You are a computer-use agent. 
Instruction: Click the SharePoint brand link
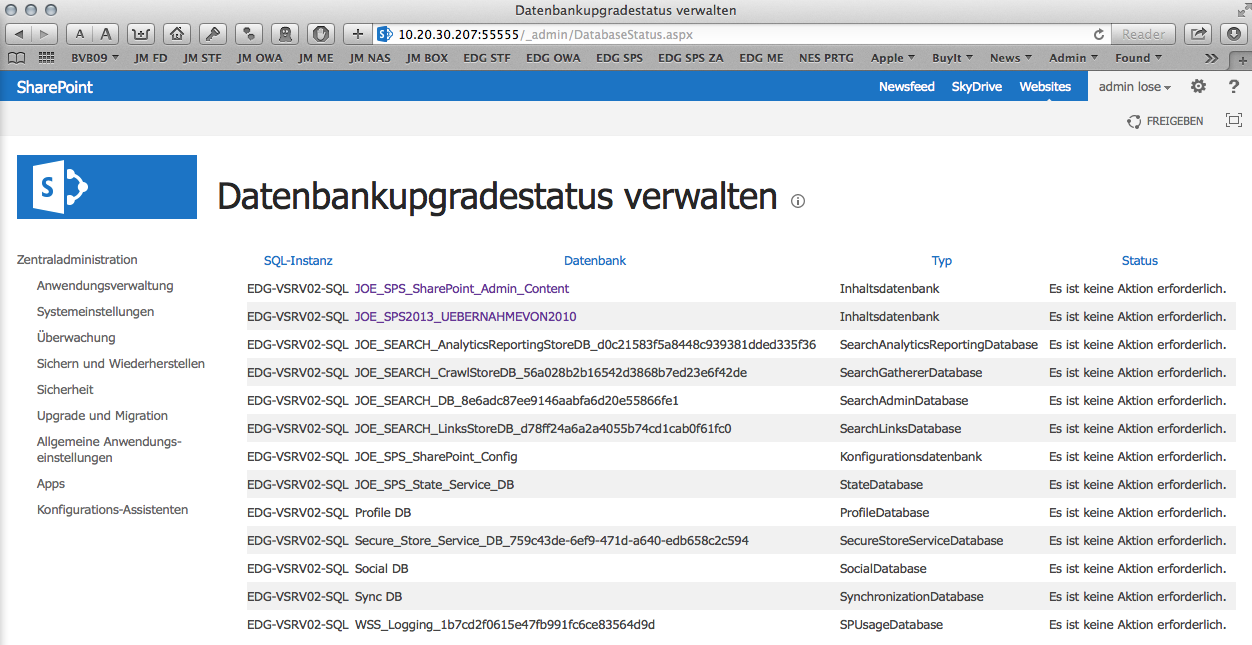(55, 87)
